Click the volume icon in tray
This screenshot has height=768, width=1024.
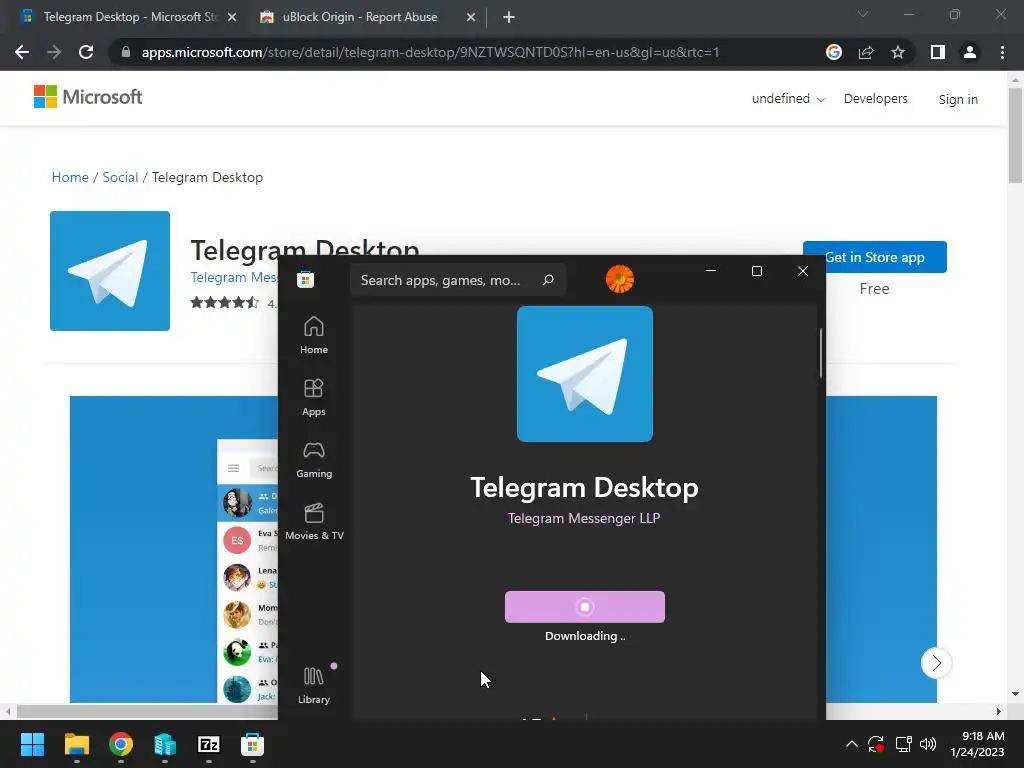[x=927, y=744]
